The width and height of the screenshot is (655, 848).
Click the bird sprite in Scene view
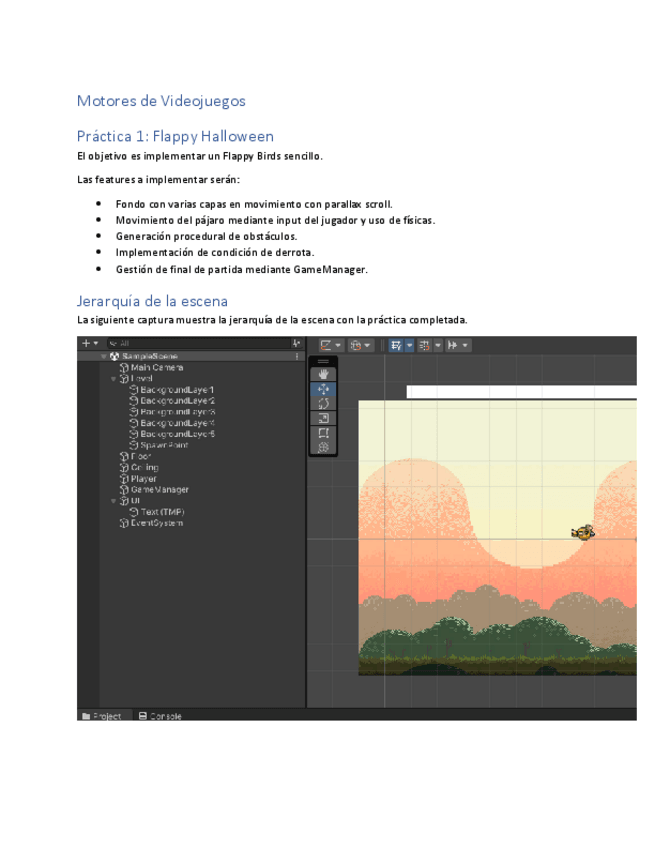click(583, 533)
